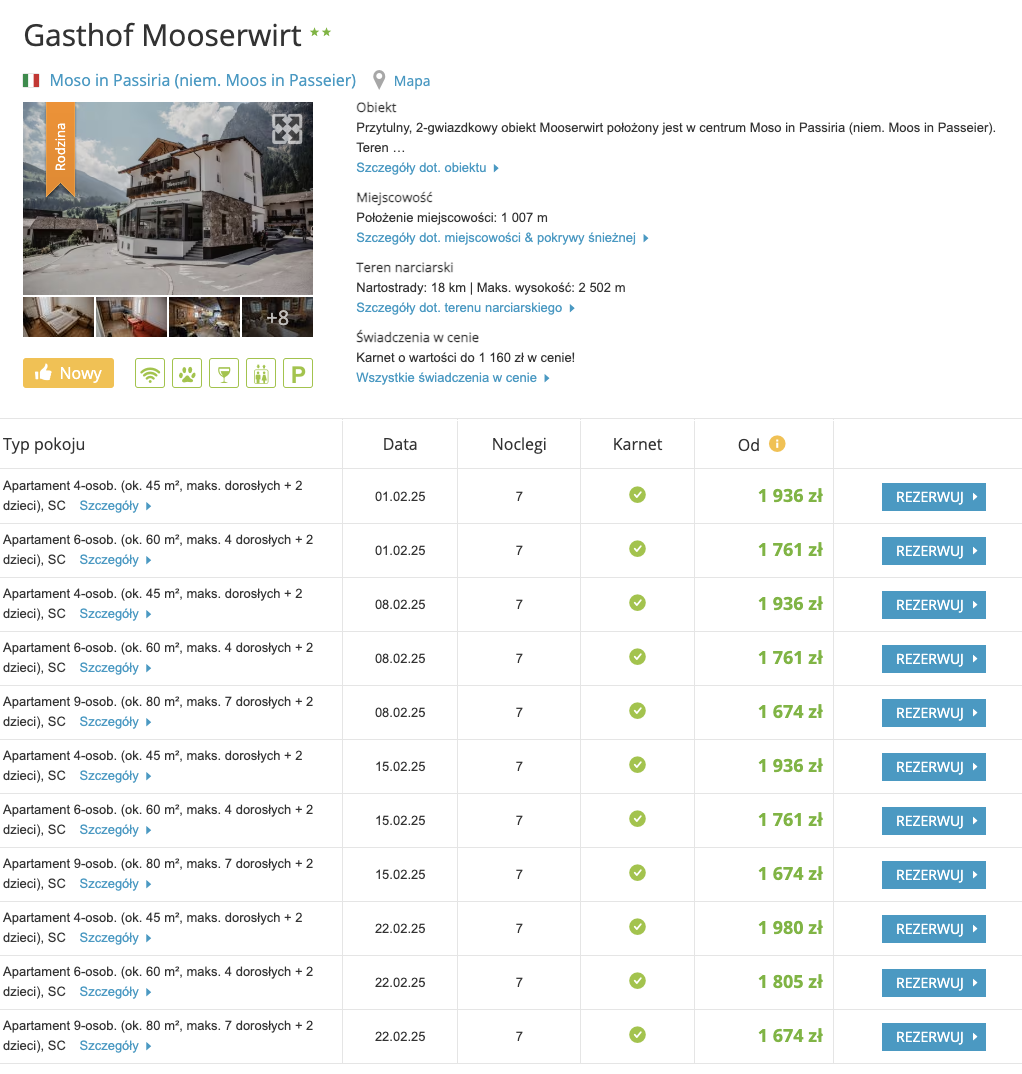The height and width of the screenshot is (1074, 1022).
Task: Click the Italian flag icon
Action: 31,81
